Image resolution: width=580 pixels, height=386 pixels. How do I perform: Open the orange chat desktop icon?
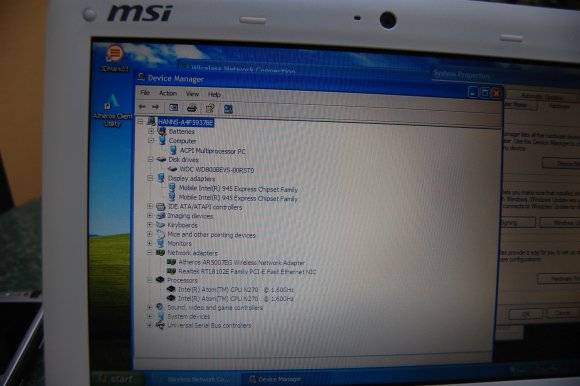(x=115, y=58)
